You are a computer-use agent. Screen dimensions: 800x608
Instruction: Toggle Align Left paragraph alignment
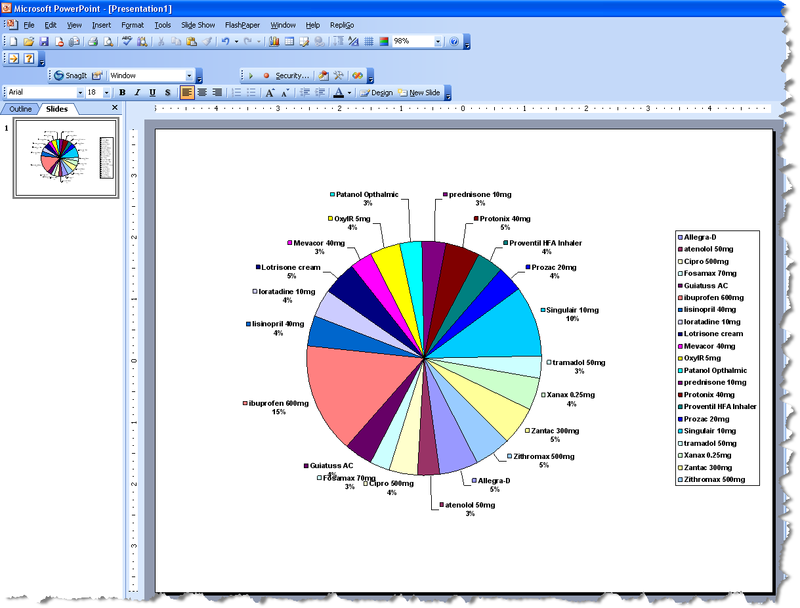pos(187,92)
